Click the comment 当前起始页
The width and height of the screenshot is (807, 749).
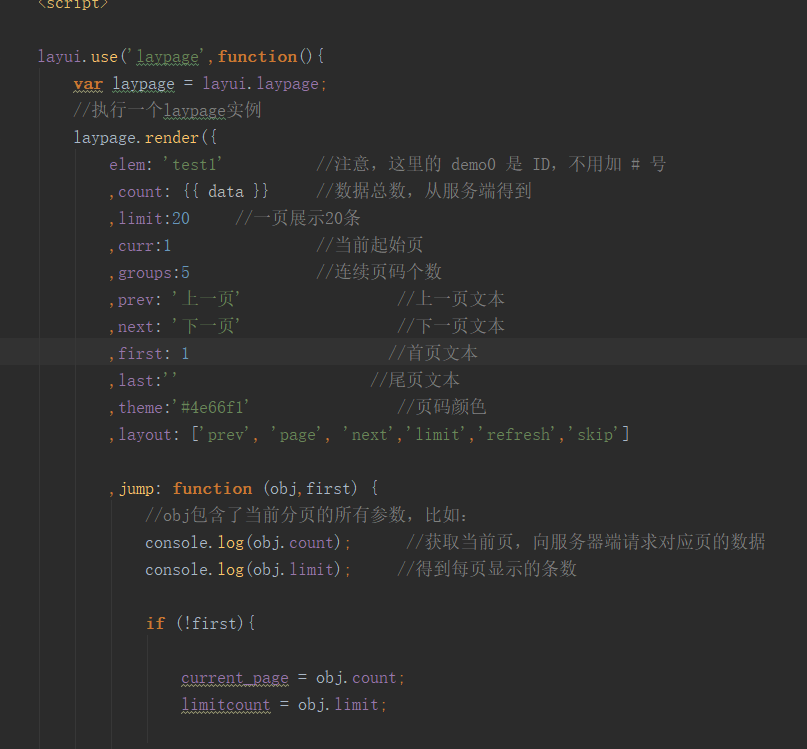tap(370, 246)
